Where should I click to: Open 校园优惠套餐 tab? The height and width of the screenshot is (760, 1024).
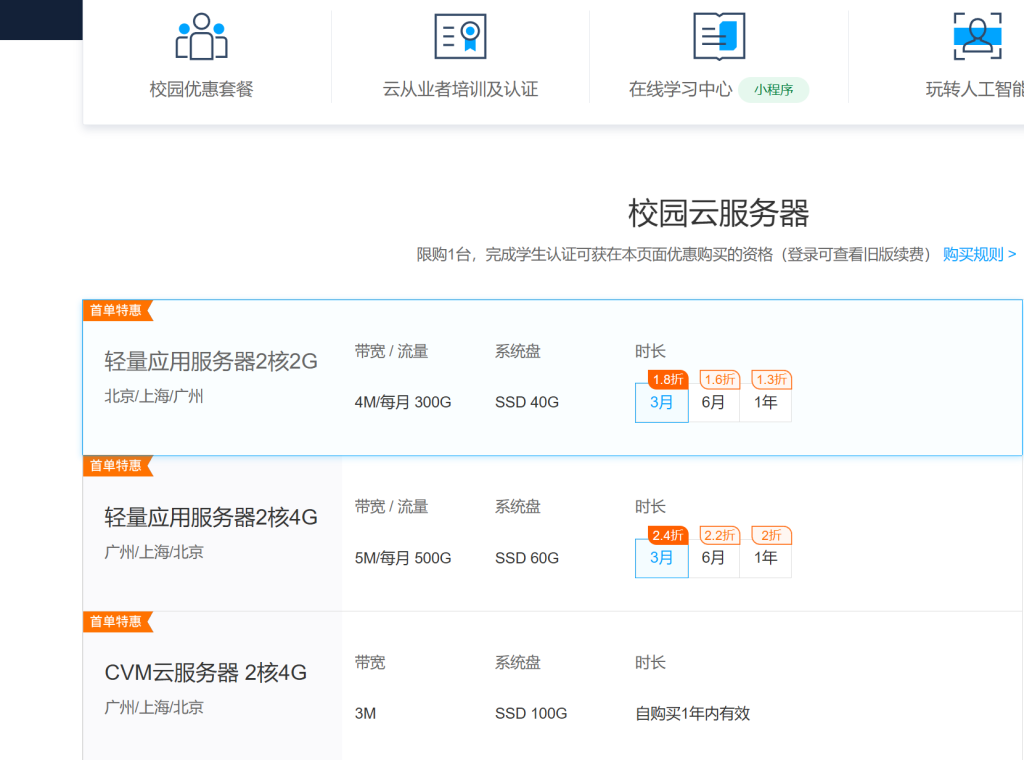click(201, 89)
